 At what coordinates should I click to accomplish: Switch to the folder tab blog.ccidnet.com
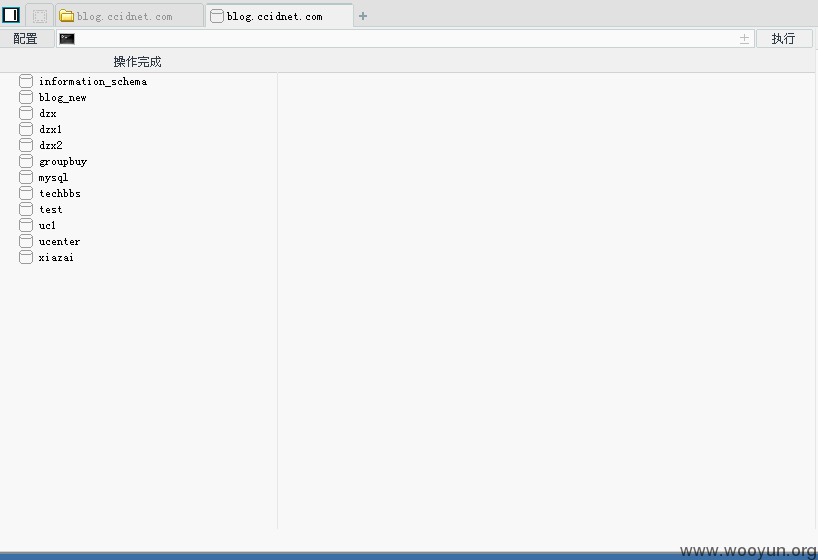pyautogui.click(x=129, y=16)
